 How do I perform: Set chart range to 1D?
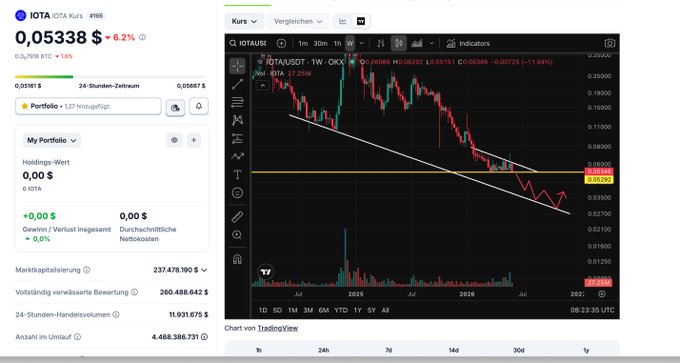pyautogui.click(x=263, y=310)
